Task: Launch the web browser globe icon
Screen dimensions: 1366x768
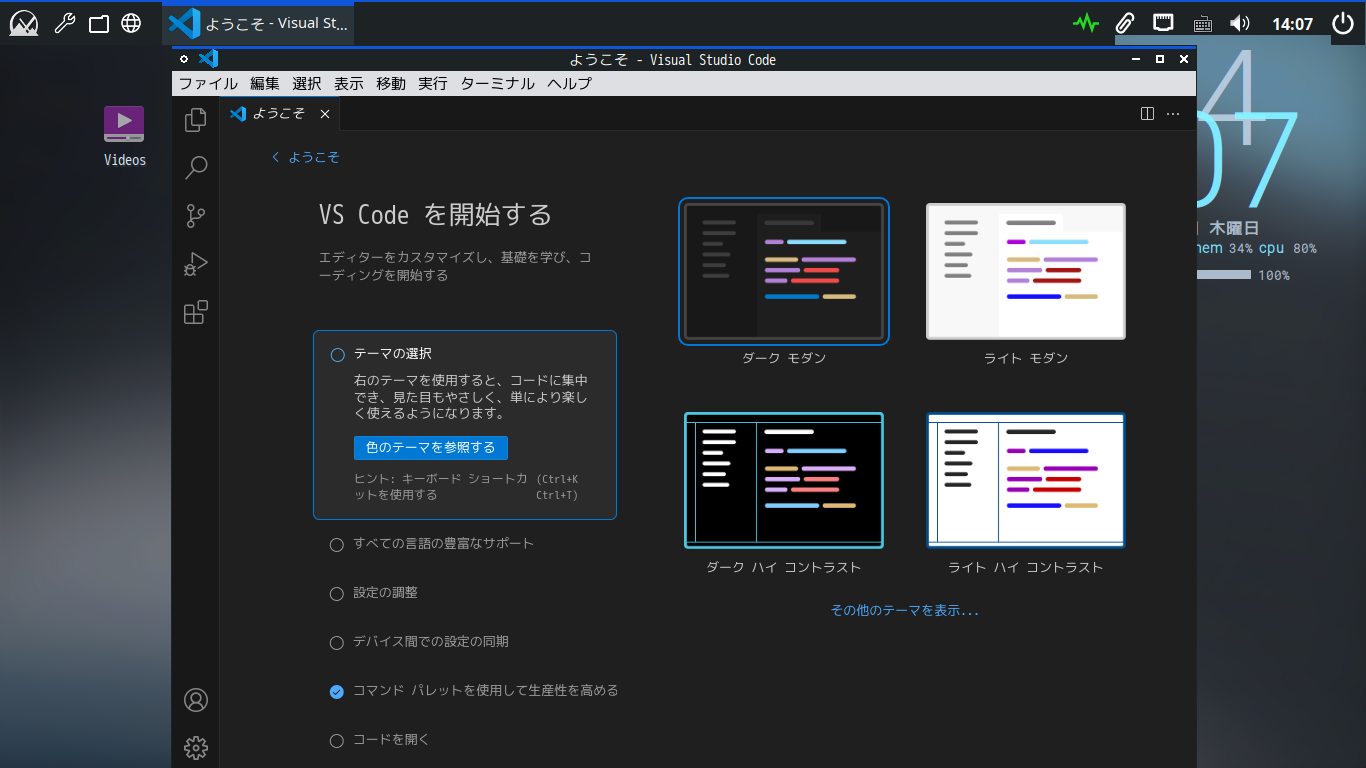Action: coord(131,23)
